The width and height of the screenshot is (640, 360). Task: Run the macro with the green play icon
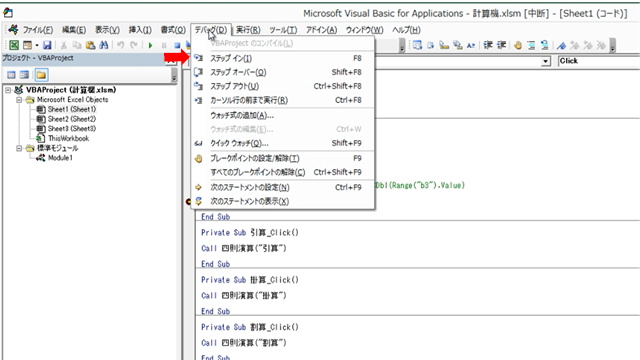(x=150, y=45)
